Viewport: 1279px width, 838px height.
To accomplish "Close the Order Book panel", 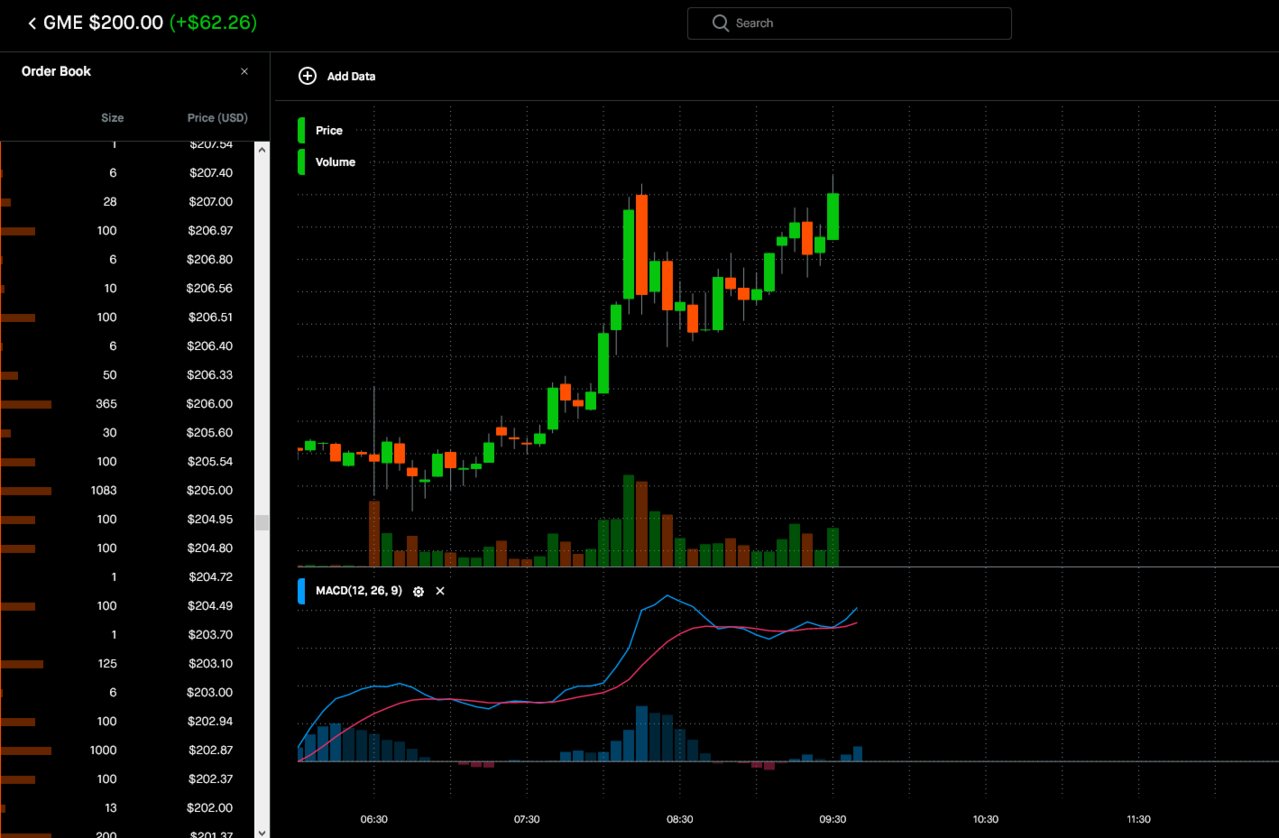I will click(244, 72).
